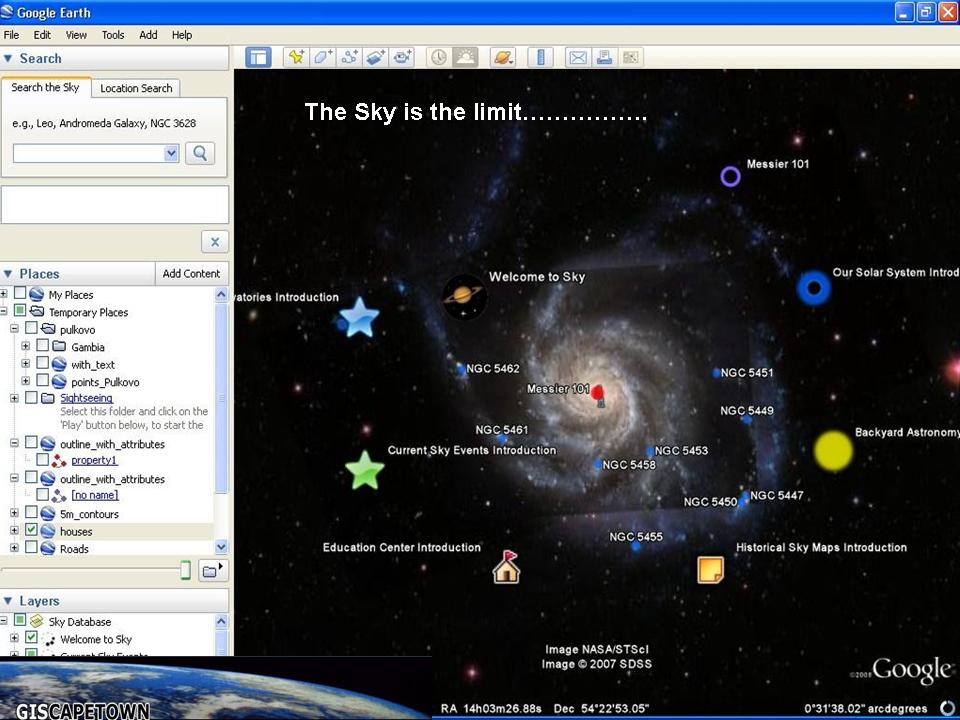Open the property1 link
Screen dimensions: 960x720
click(94, 460)
